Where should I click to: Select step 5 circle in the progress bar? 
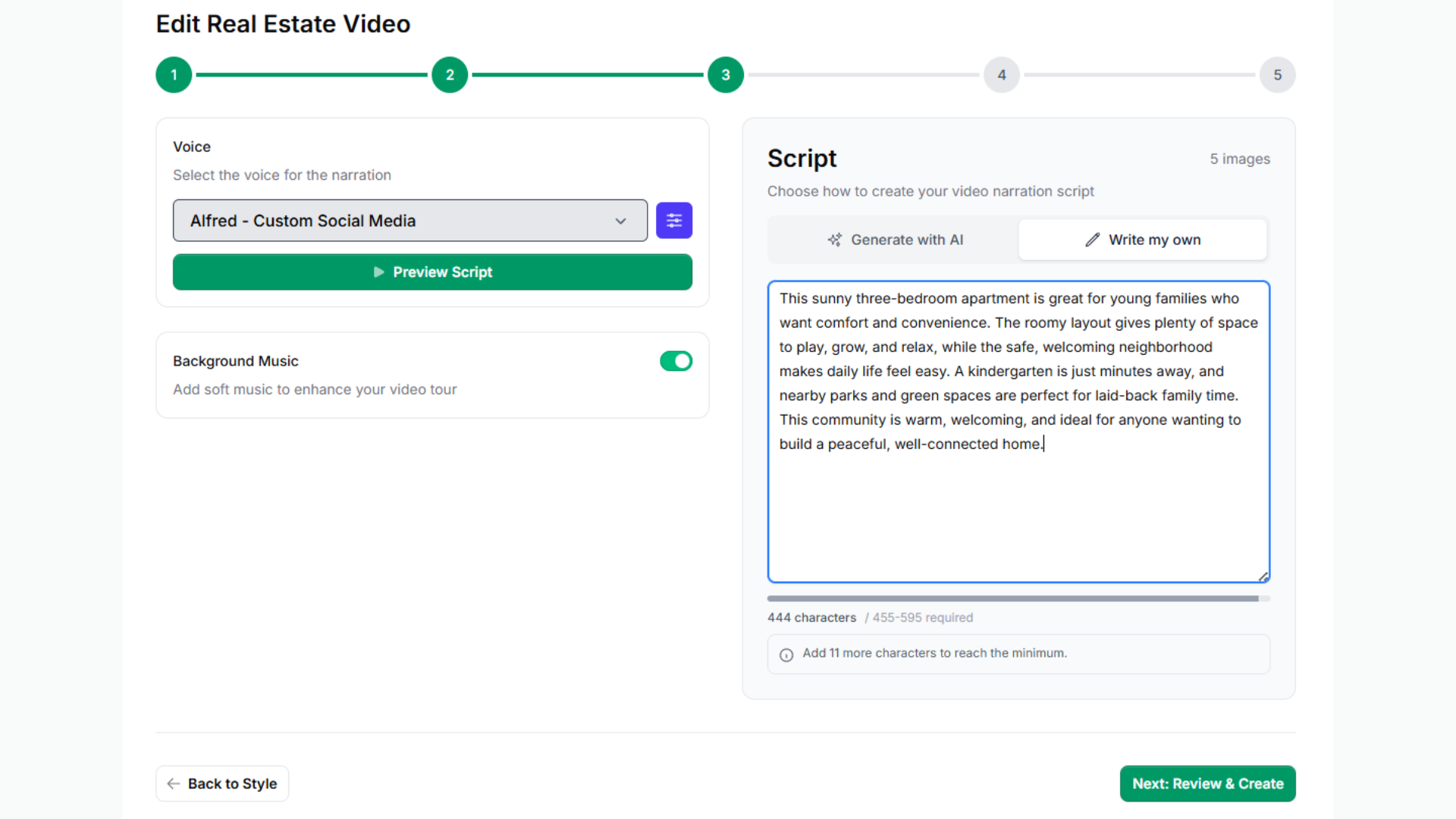pos(1277,74)
